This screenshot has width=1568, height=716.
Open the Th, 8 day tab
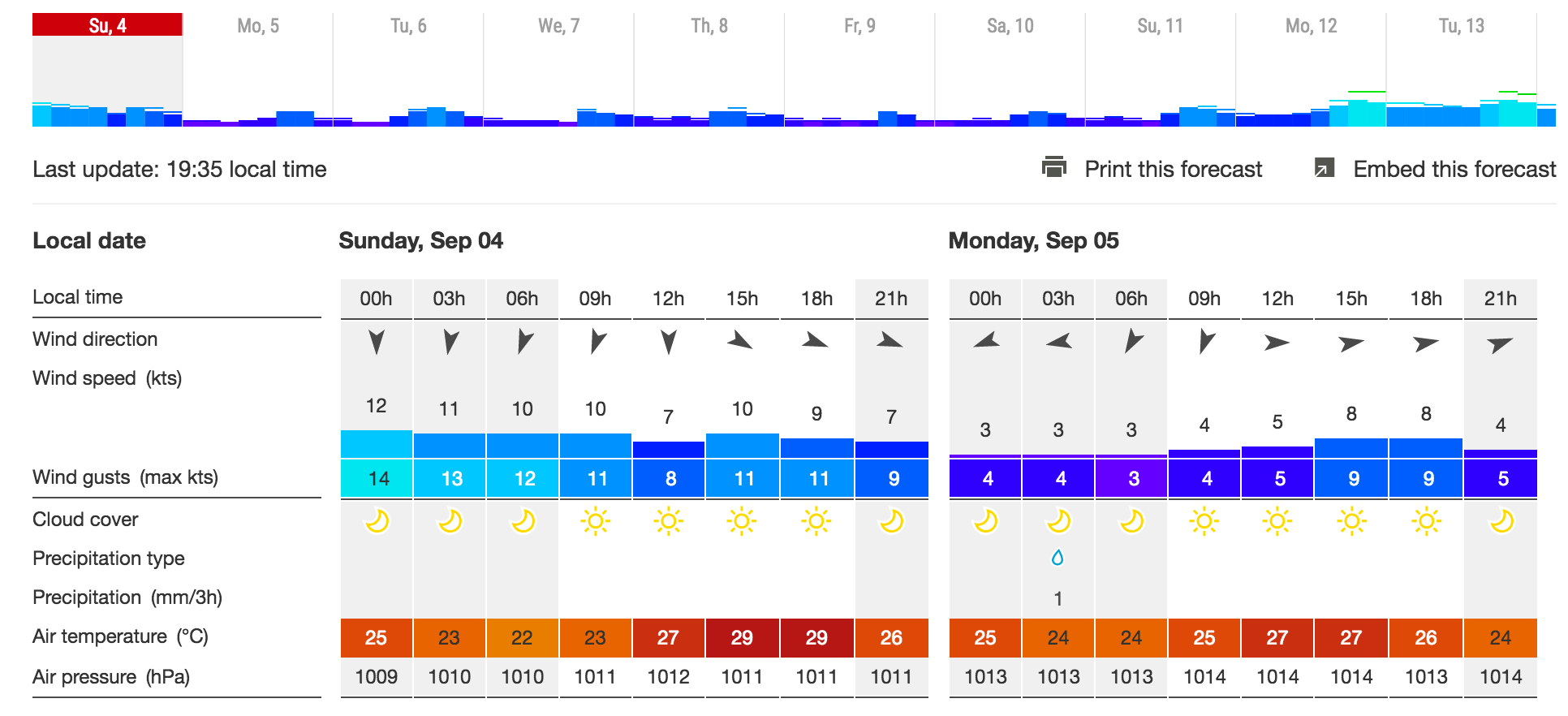709,26
